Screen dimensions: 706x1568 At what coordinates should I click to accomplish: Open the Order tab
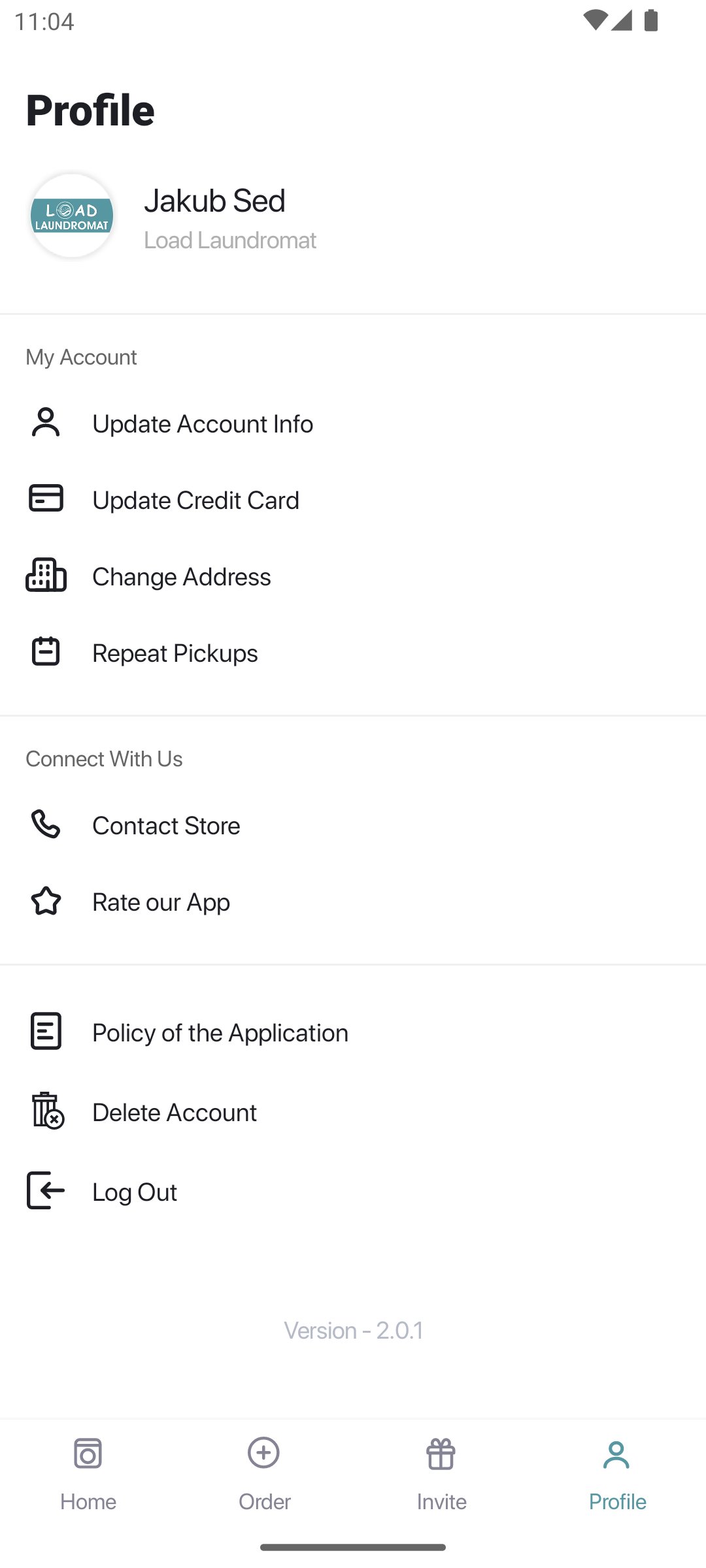pyautogui.click(x=264, y=1474)
